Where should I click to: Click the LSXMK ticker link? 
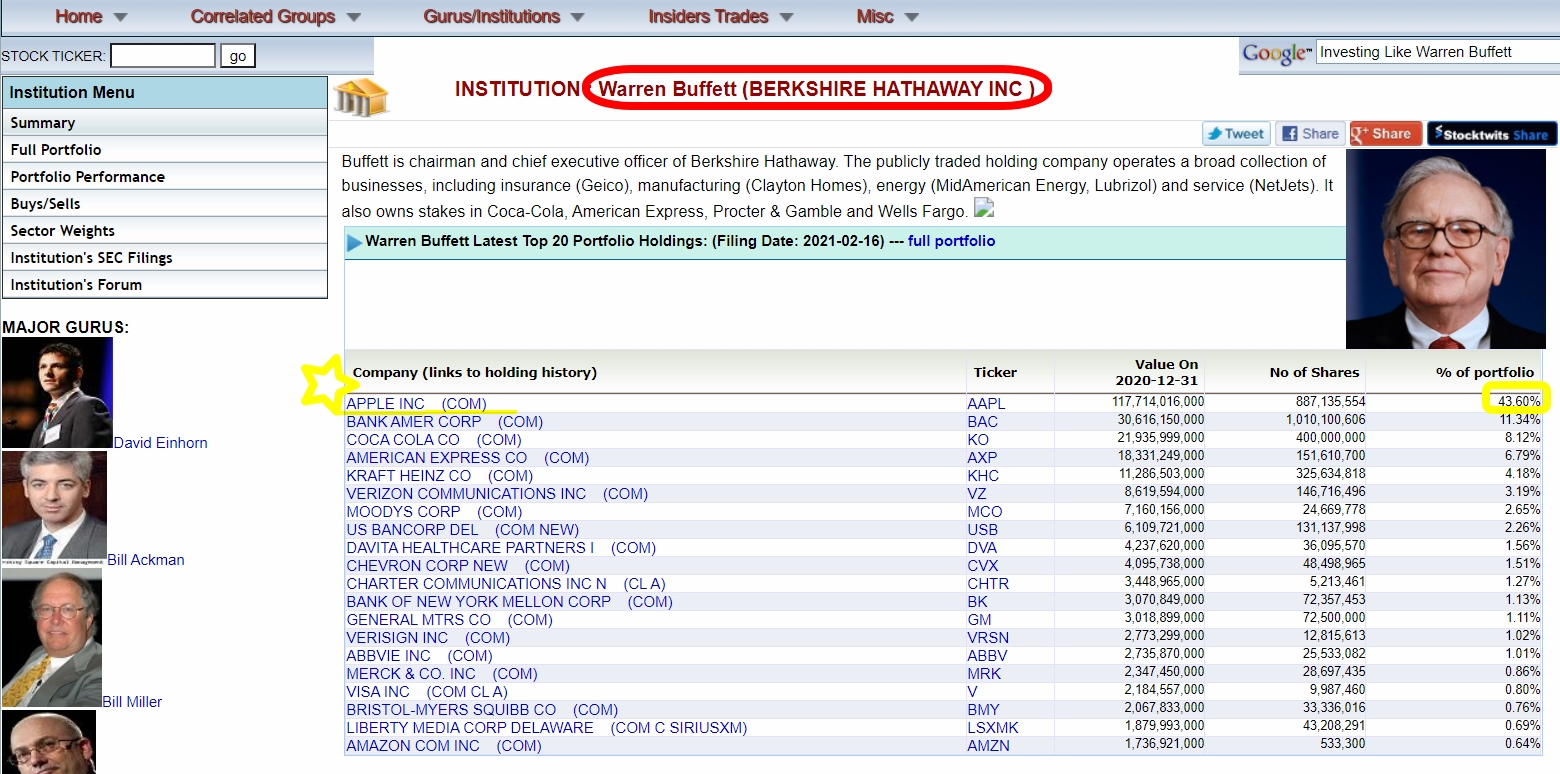[993, 728]
